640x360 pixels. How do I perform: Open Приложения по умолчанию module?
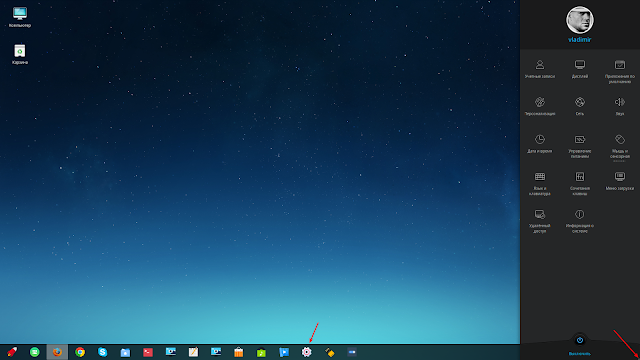[x=620, y=72]
